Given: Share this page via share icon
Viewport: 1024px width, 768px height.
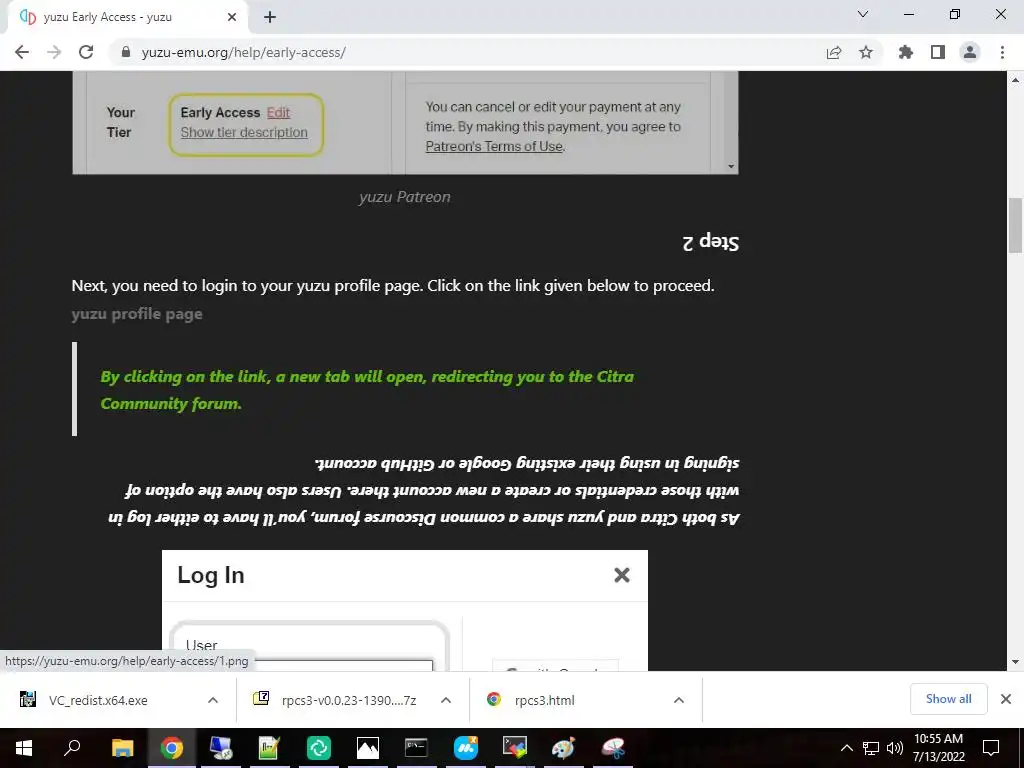Looking at the screenshot, I should [x=833, y=52].
